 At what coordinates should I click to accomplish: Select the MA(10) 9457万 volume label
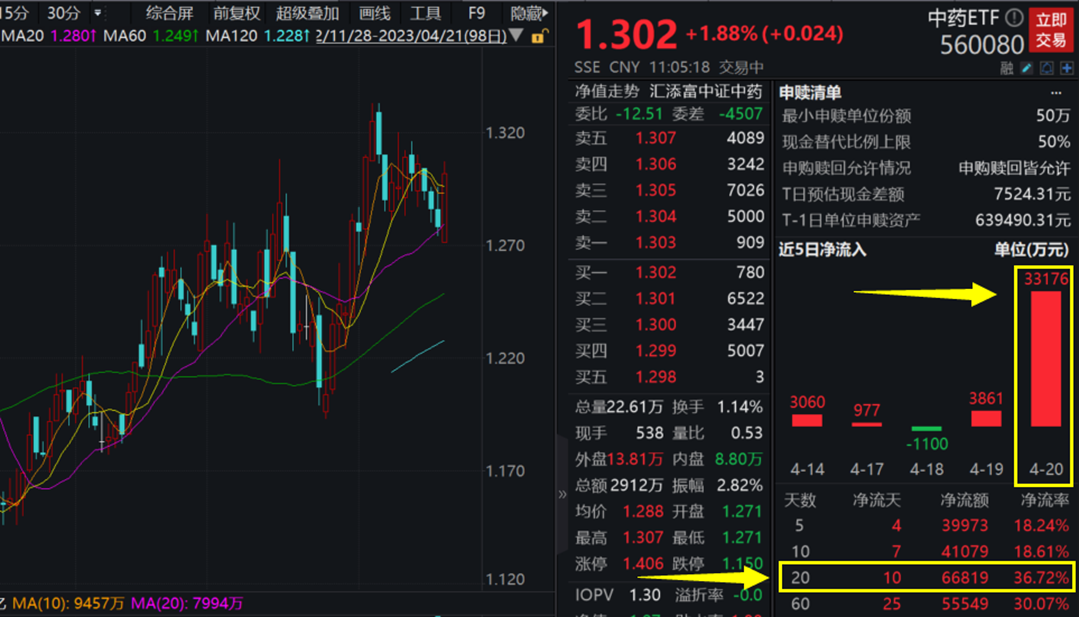pos(67,603)
